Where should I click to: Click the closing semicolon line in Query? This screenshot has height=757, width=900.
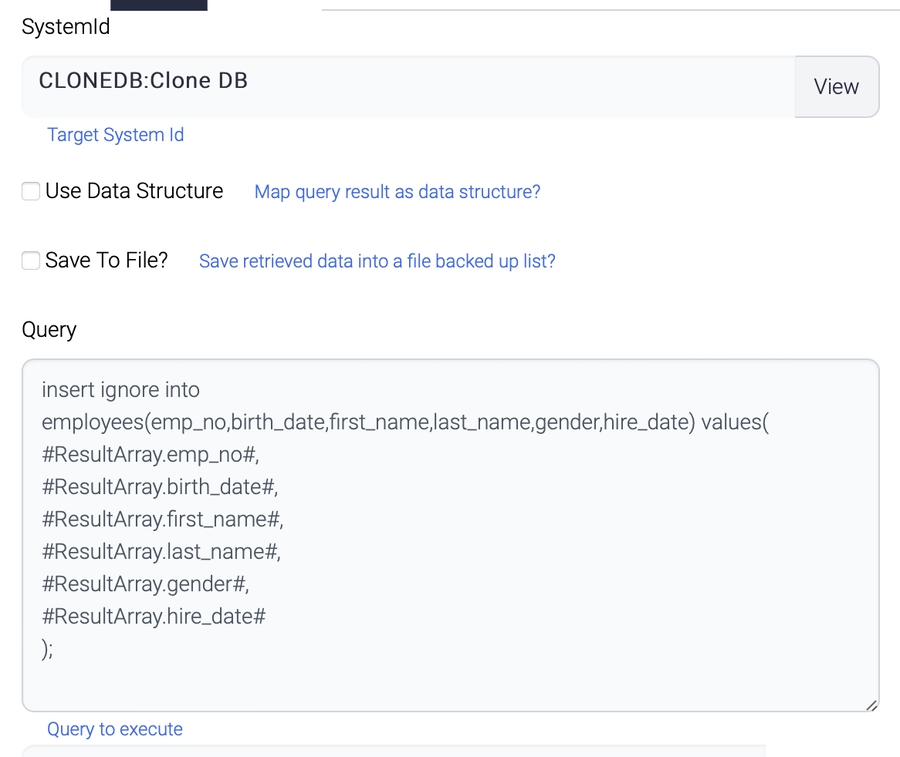(47, 649)
